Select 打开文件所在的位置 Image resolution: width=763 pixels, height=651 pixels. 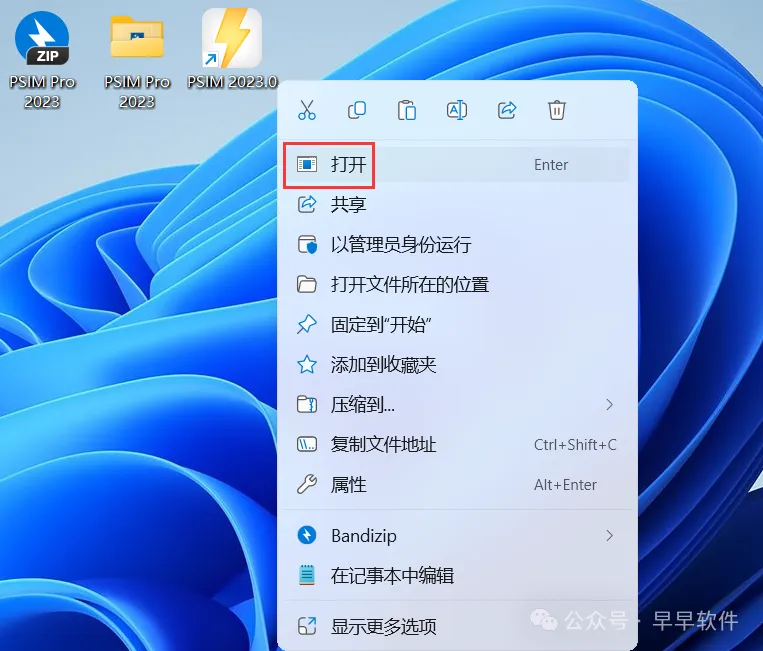pyautogui.click(x=456, y=284)
